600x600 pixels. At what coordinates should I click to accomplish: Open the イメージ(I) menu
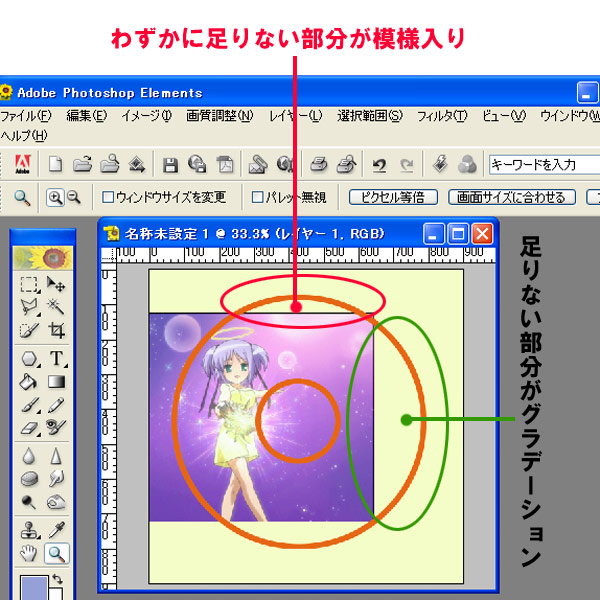(x=147, y=116)
